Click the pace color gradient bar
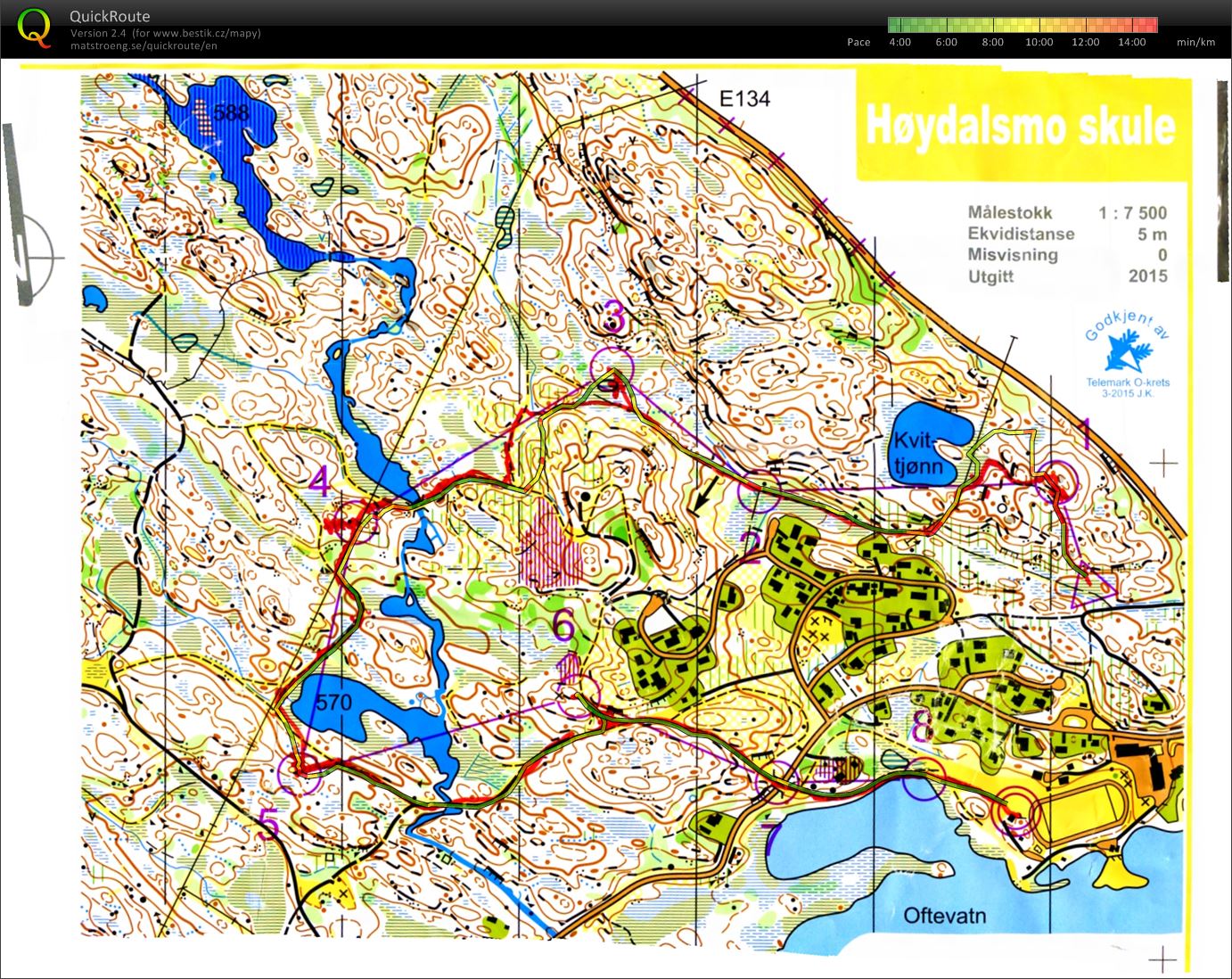The height and width of the screenshot is (979, 1232). (1023, 25)
